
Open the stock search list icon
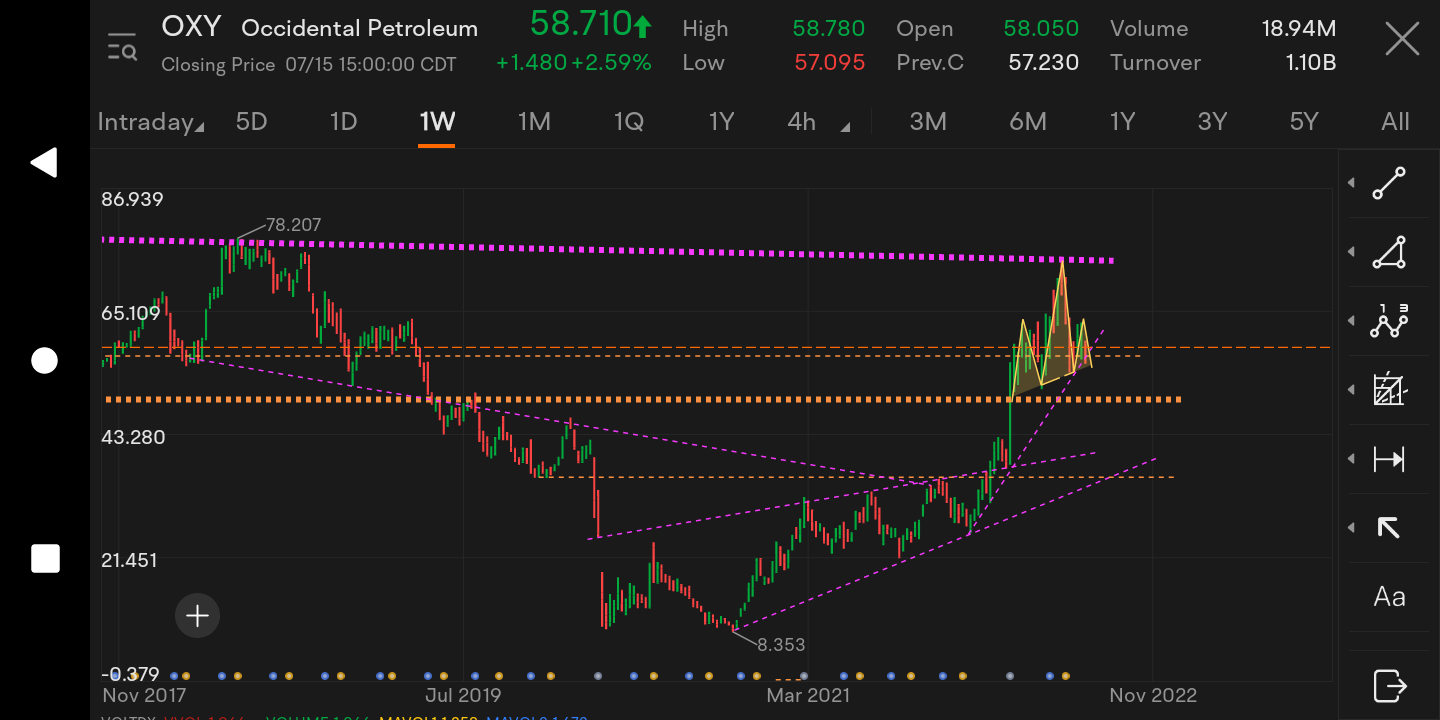click(122, 46)
